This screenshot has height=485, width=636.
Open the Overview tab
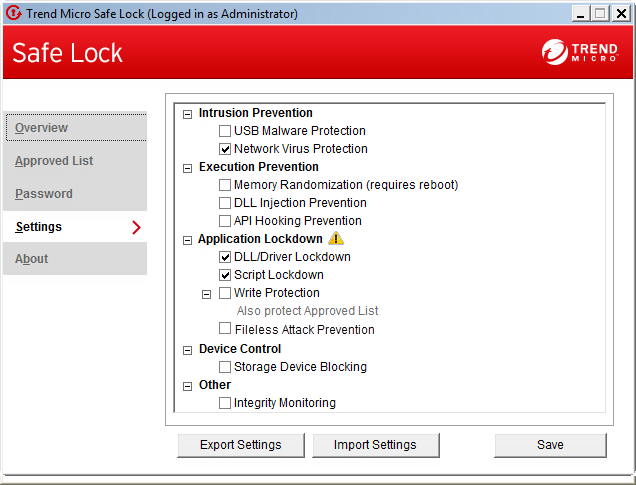(42, 128)
